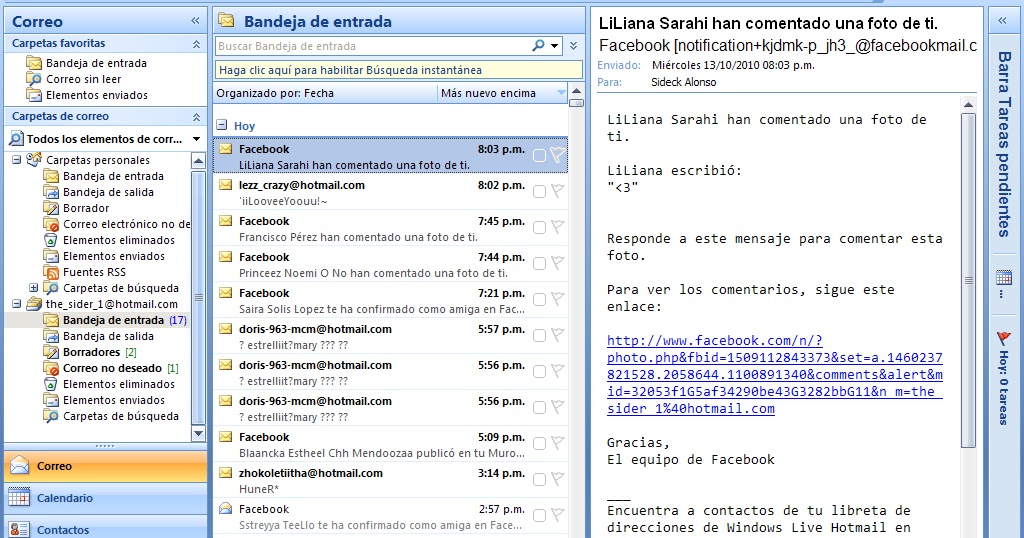Image resolution: width=1024 pixels, height=538 pixels.
Task: Expand Carpetas de búsqueda tree node
Action: (x=33, y=287)
